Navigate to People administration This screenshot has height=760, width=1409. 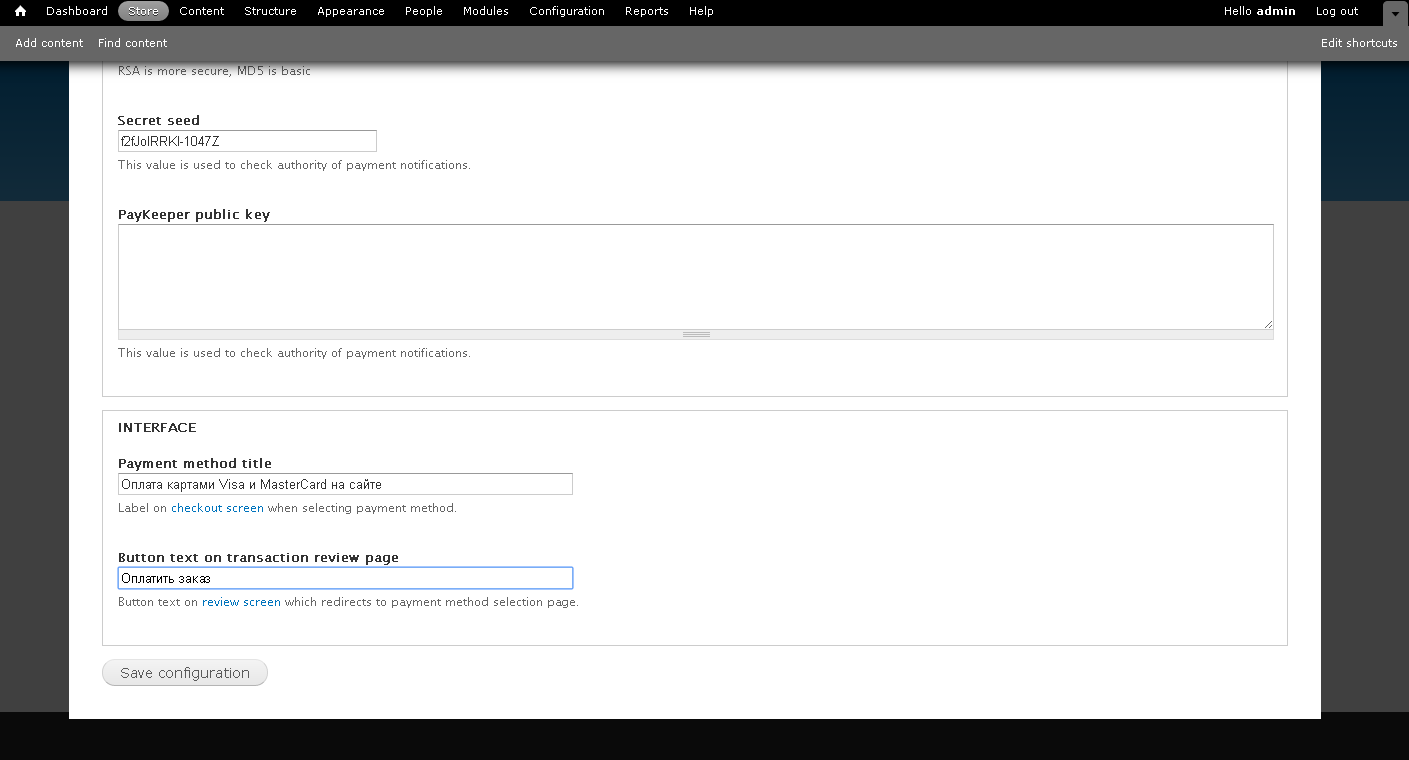point(423,11)
